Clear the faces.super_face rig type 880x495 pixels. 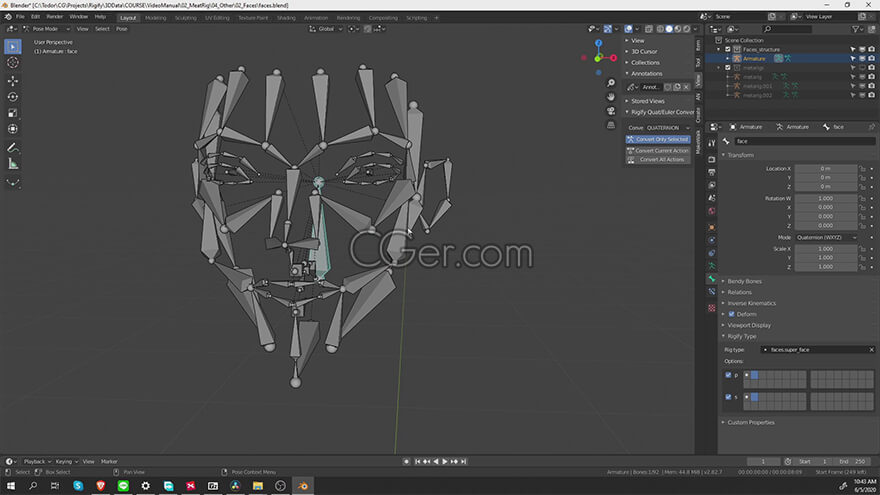click(872, 350)
